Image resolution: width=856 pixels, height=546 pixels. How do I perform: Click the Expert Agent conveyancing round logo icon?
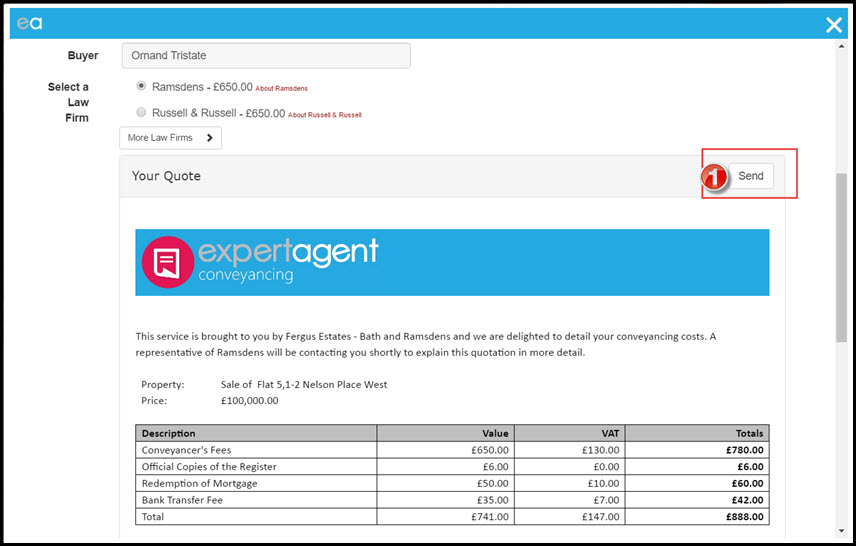(x=168, y=262)
